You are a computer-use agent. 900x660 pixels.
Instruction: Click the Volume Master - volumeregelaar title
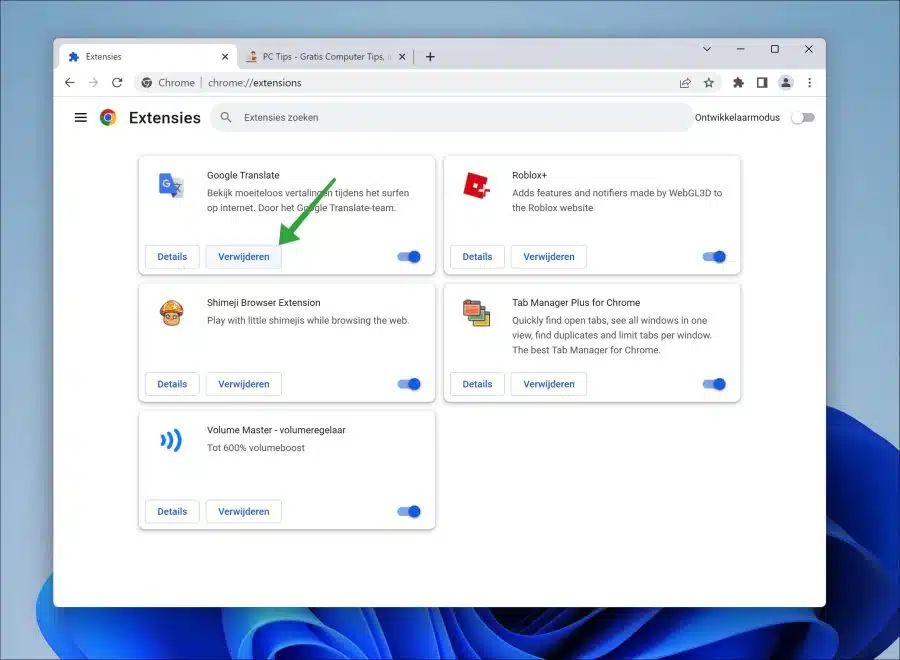point(276,430)
